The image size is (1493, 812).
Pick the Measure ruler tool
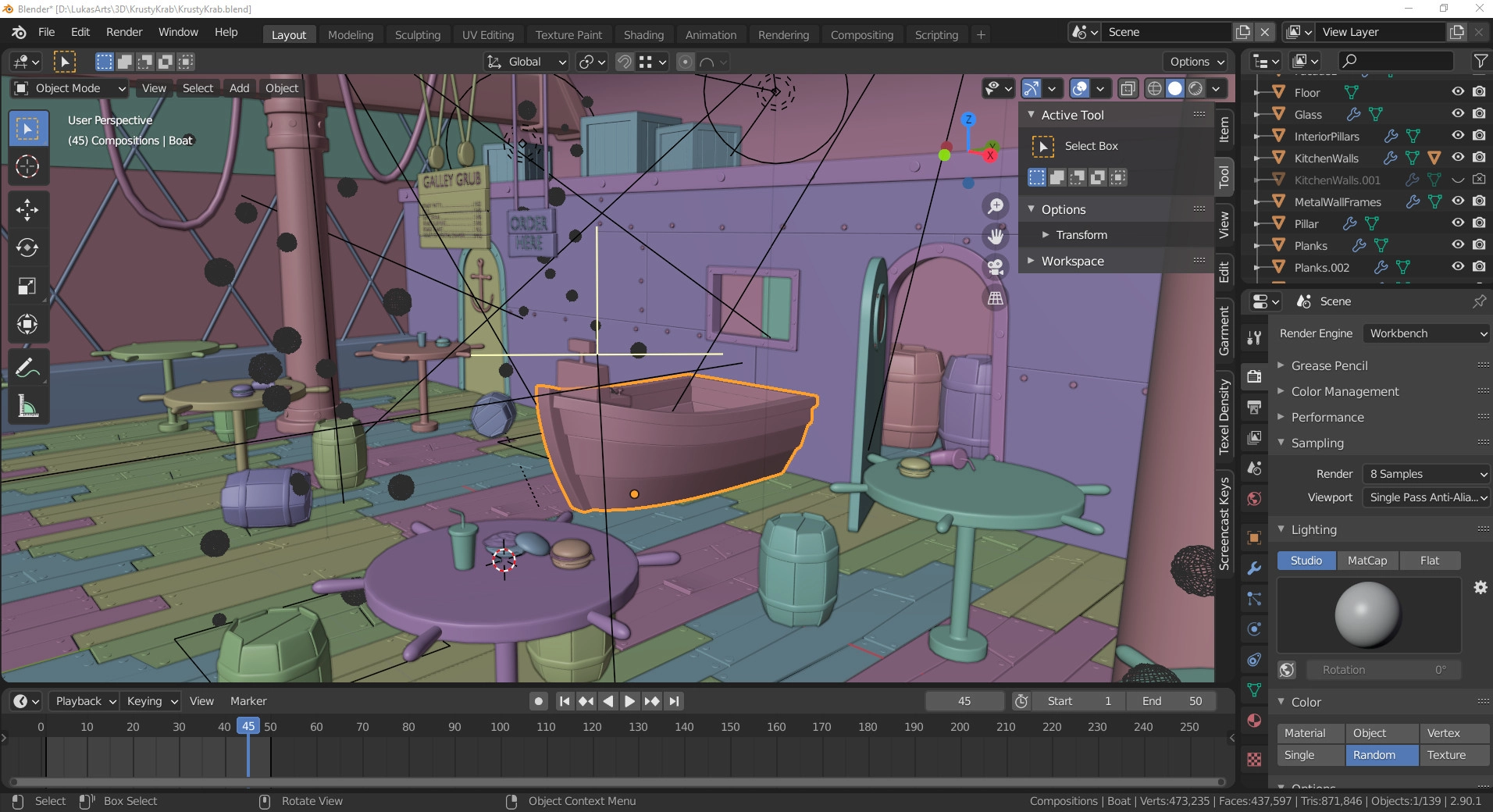27,406
